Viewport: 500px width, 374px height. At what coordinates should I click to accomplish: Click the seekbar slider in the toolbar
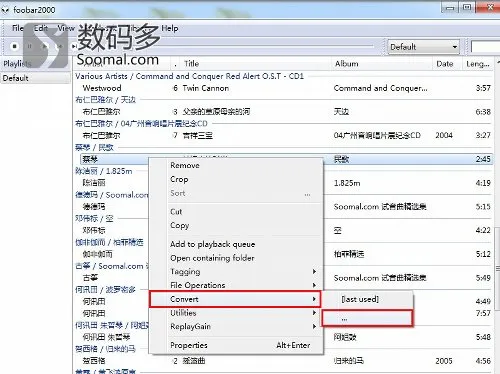[x=227, y=46]
